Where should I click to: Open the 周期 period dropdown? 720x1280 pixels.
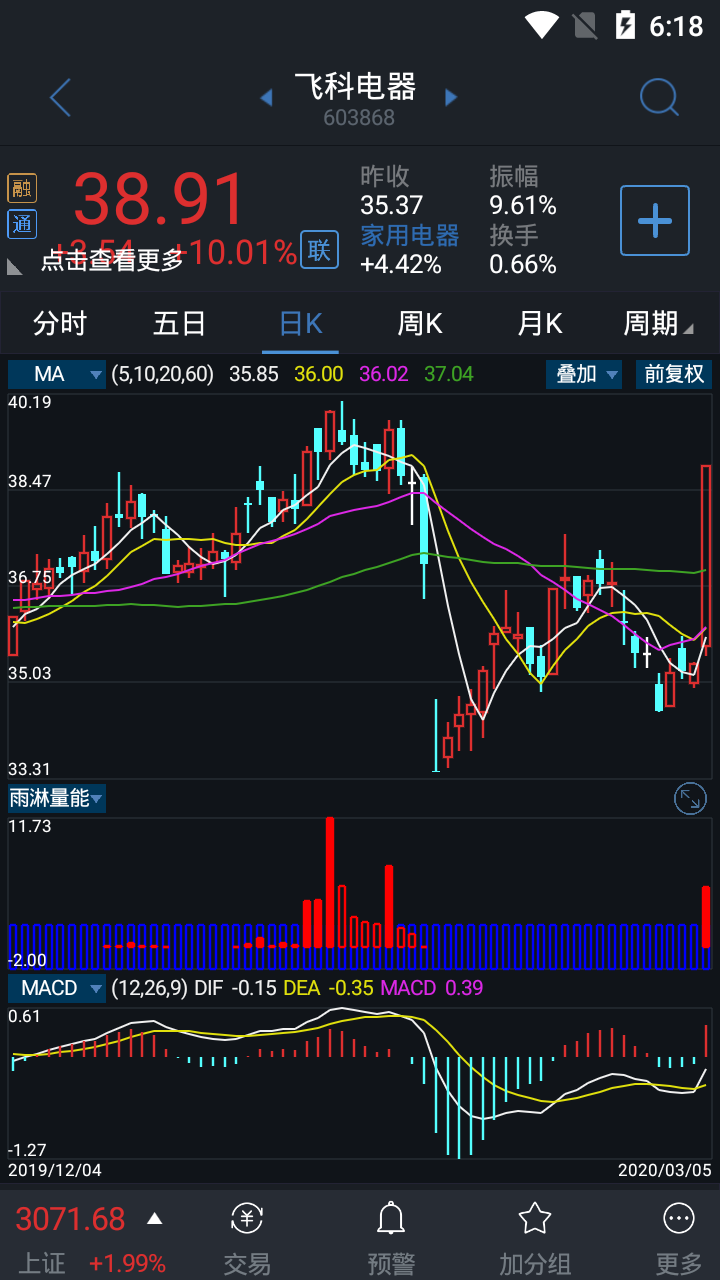(x=658, y=324)
